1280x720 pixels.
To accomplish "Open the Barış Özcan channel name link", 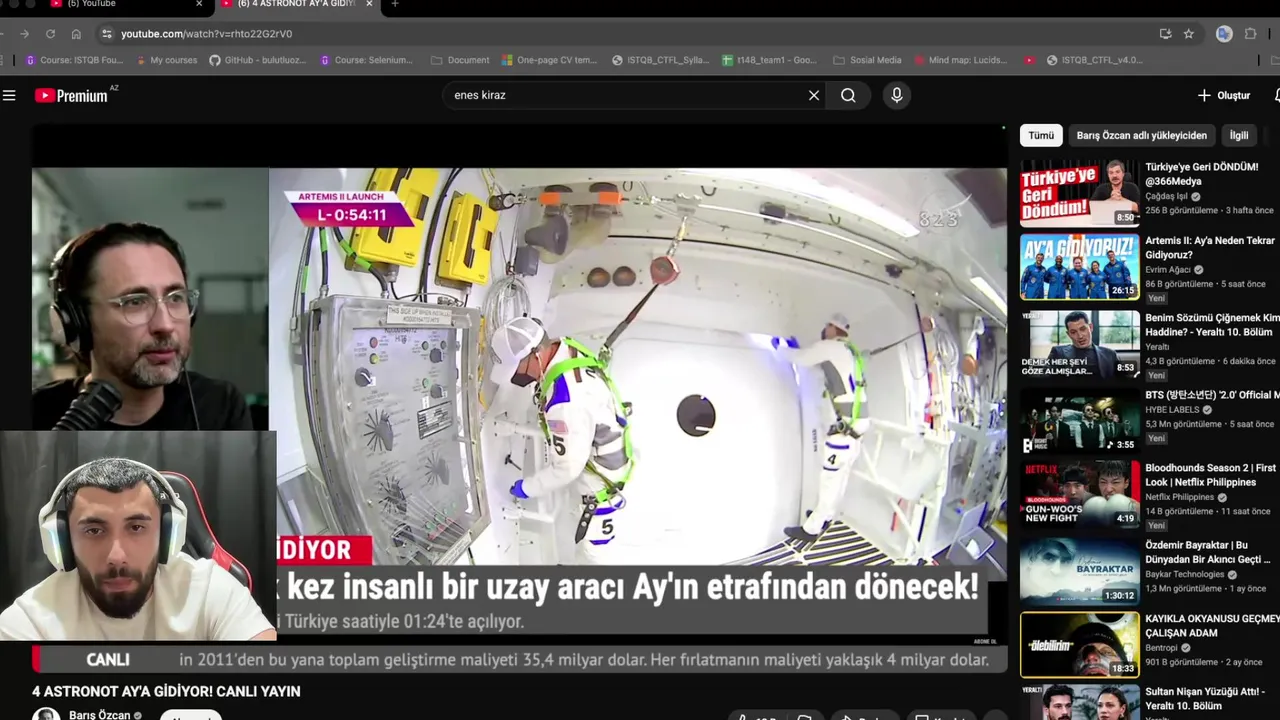I will 99,715.
